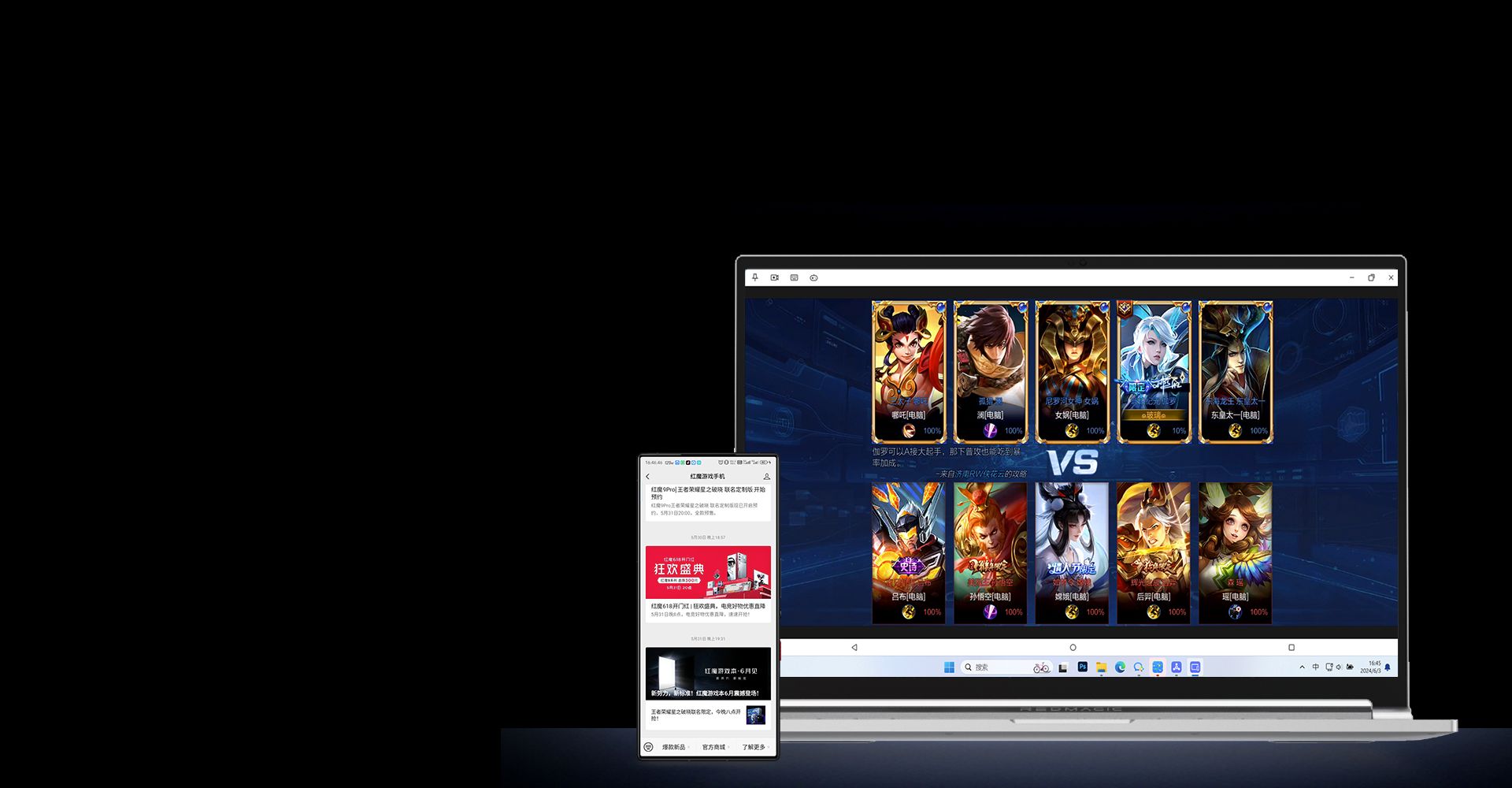
Task: Select the 东皇太一[电脑] hero card
Action: tap(1236, 372)
